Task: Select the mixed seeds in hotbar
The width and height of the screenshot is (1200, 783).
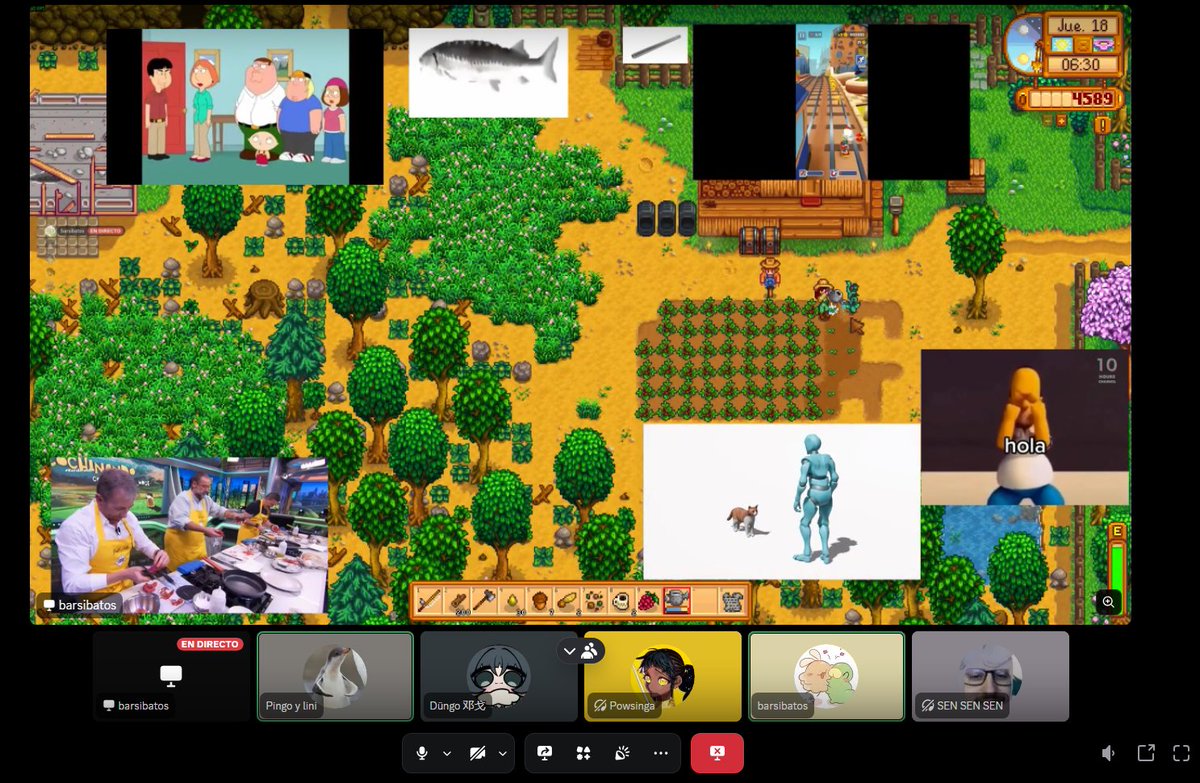Action: (595, 600)
